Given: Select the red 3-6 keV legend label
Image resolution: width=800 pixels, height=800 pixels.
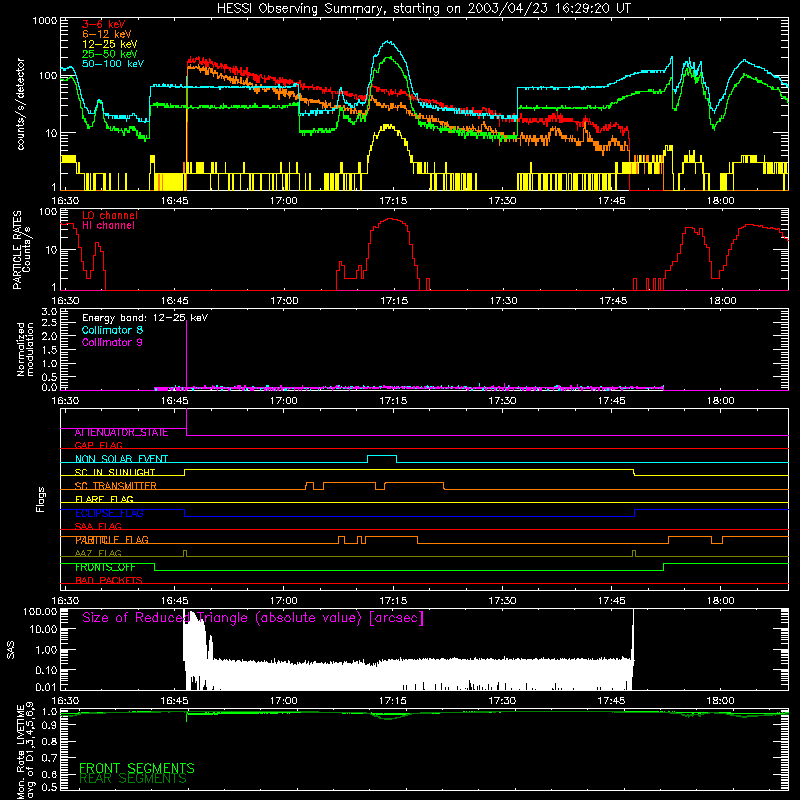Looking at the screenshot, I should pyautogui.click(x=103, y=24).
